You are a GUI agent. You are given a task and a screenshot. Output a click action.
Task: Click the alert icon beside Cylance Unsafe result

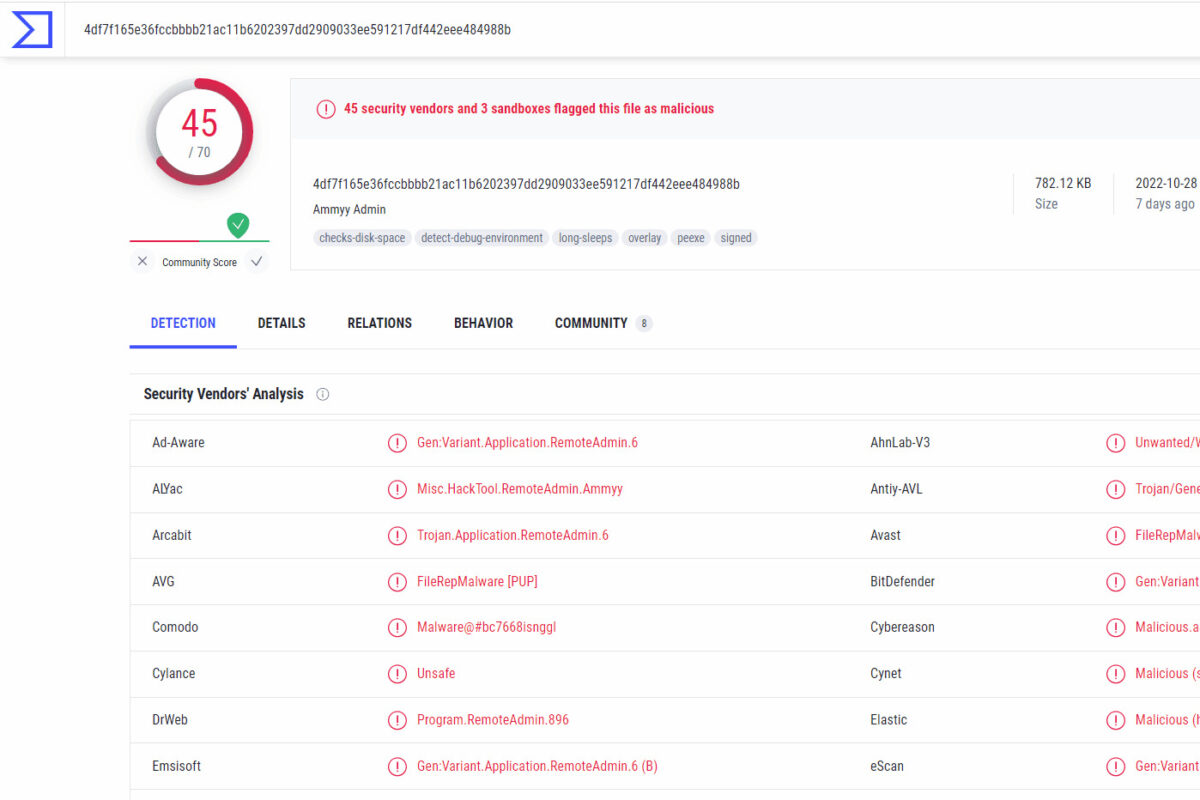coord(397,674)
